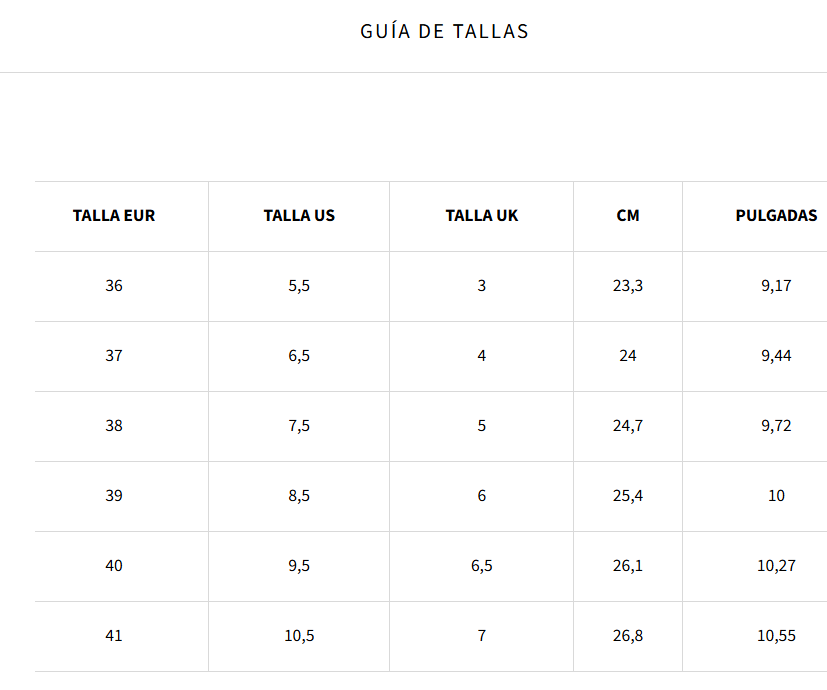Select EUR size 39 cell

point(114,496)
